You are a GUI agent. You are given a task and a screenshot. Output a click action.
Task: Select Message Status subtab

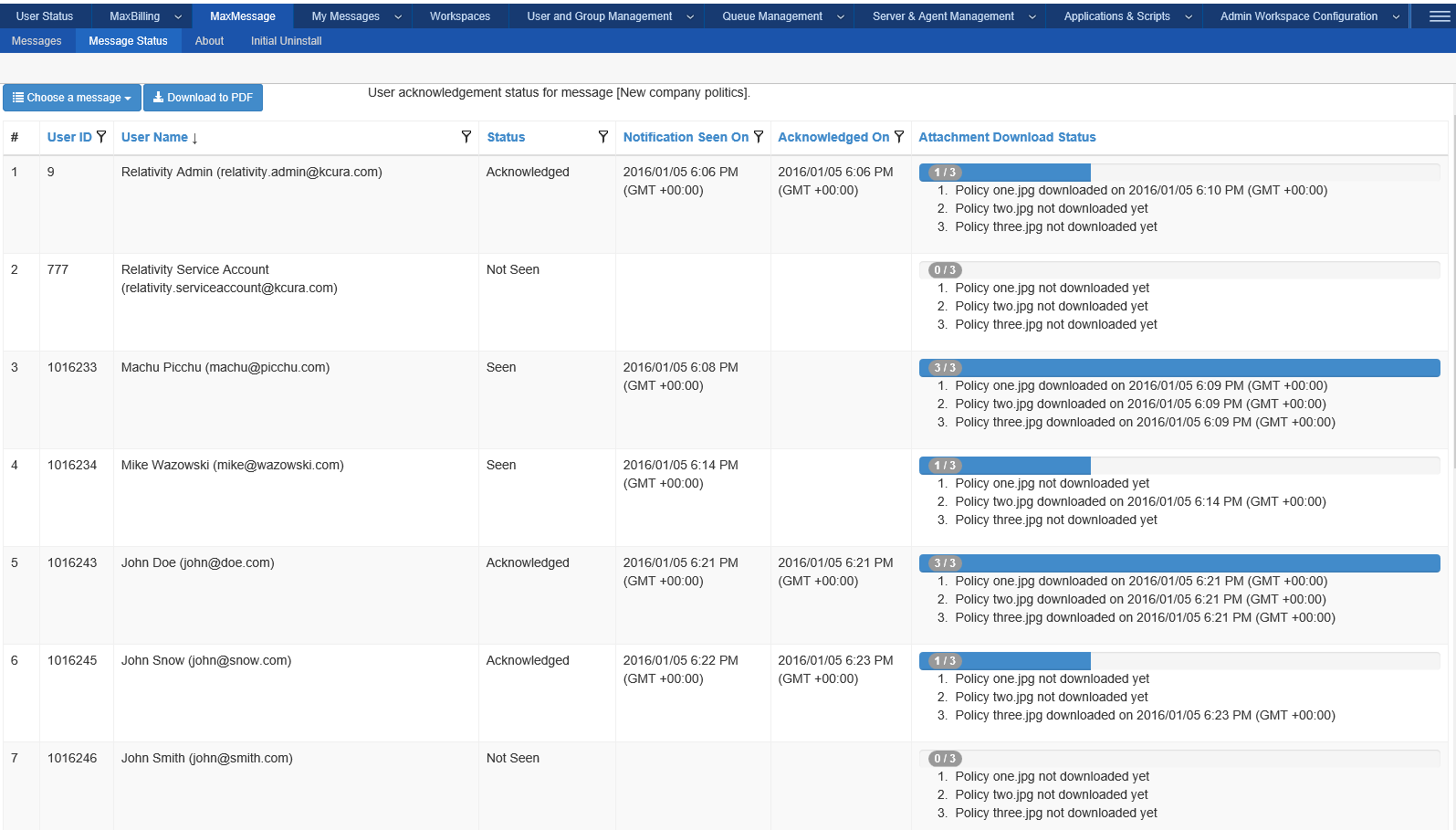(x=128, y=41)
